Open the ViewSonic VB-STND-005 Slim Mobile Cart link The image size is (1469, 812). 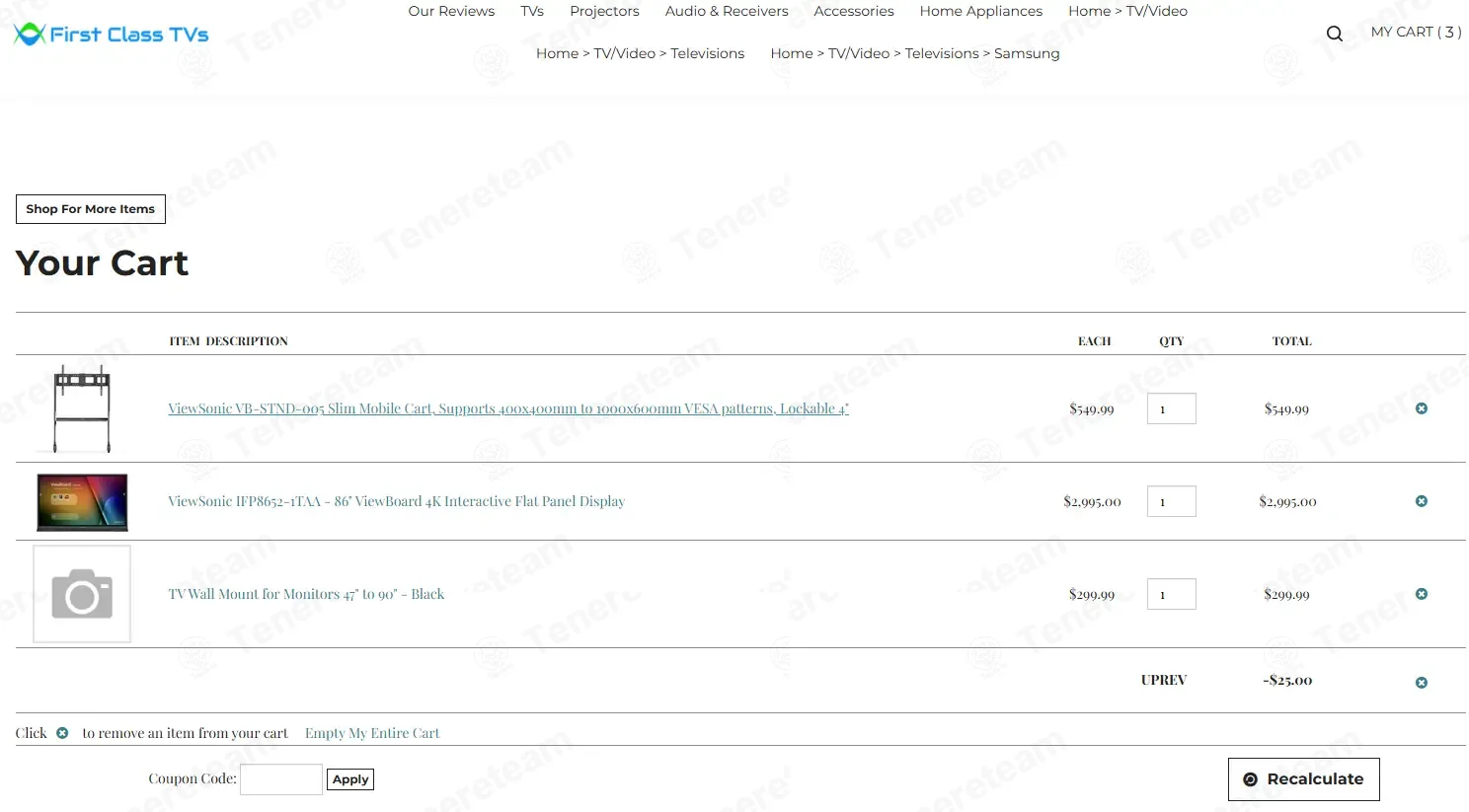508,408
